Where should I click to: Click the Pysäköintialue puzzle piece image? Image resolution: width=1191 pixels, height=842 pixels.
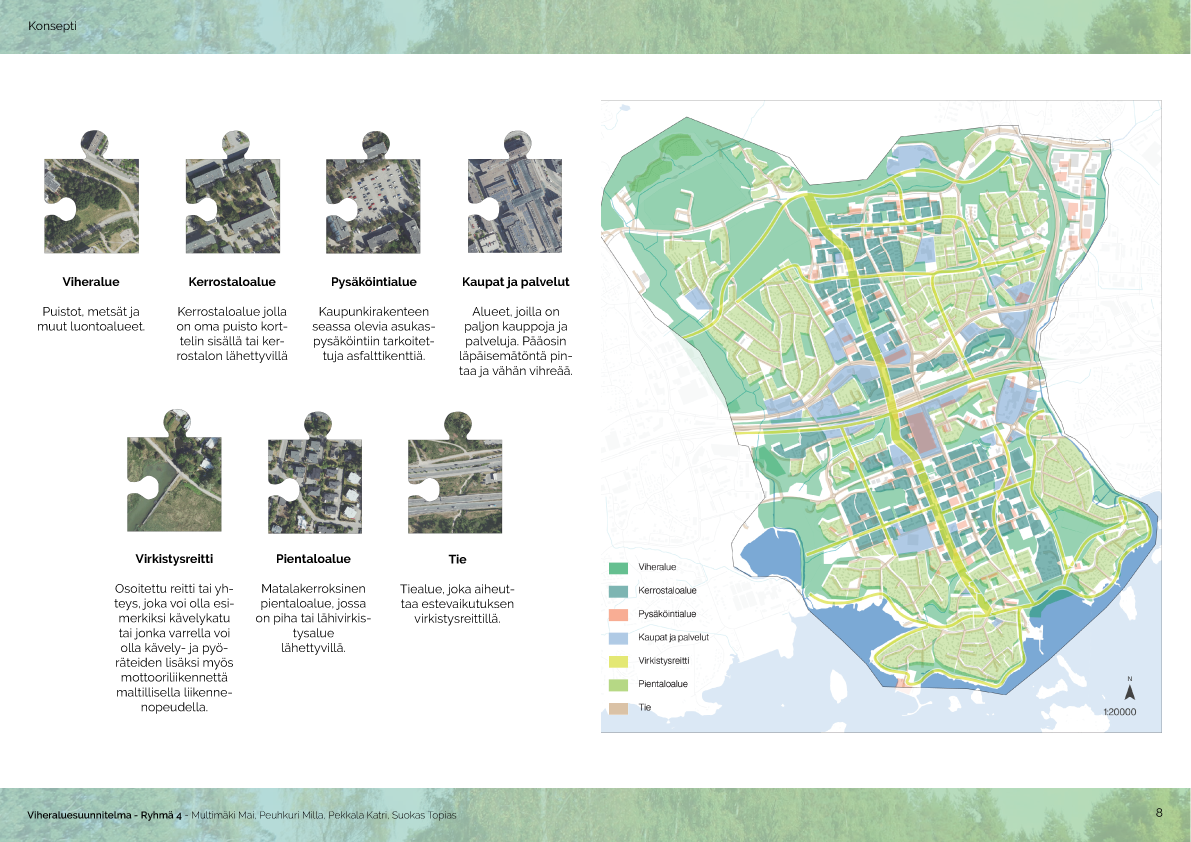373,193
